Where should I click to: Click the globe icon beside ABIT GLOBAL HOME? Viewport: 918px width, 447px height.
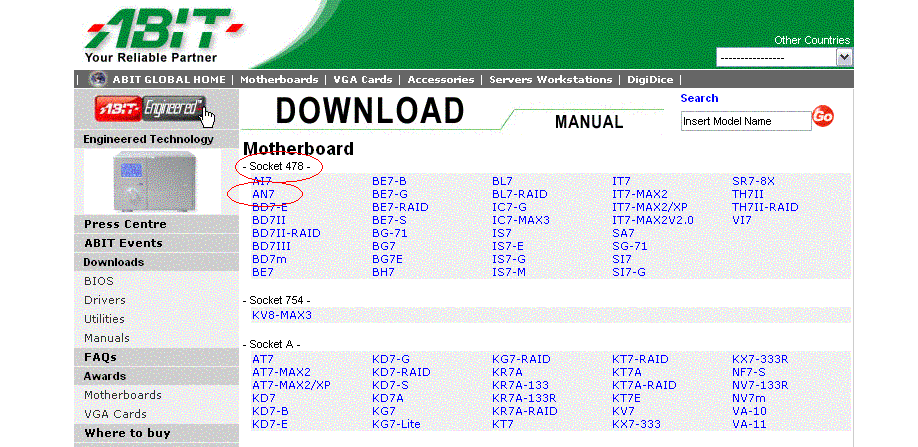(x=98, y=79)
